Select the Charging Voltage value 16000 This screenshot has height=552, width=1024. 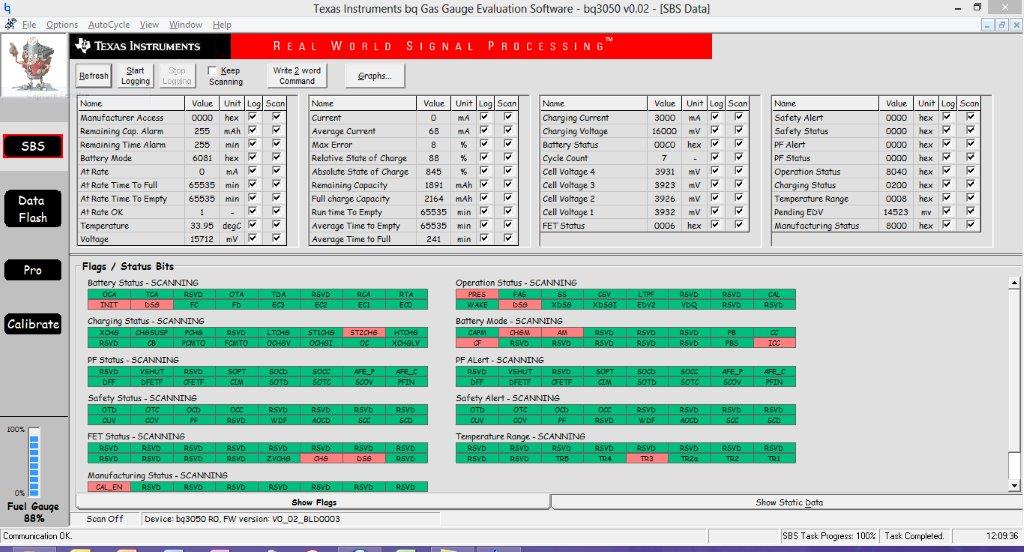665,131
